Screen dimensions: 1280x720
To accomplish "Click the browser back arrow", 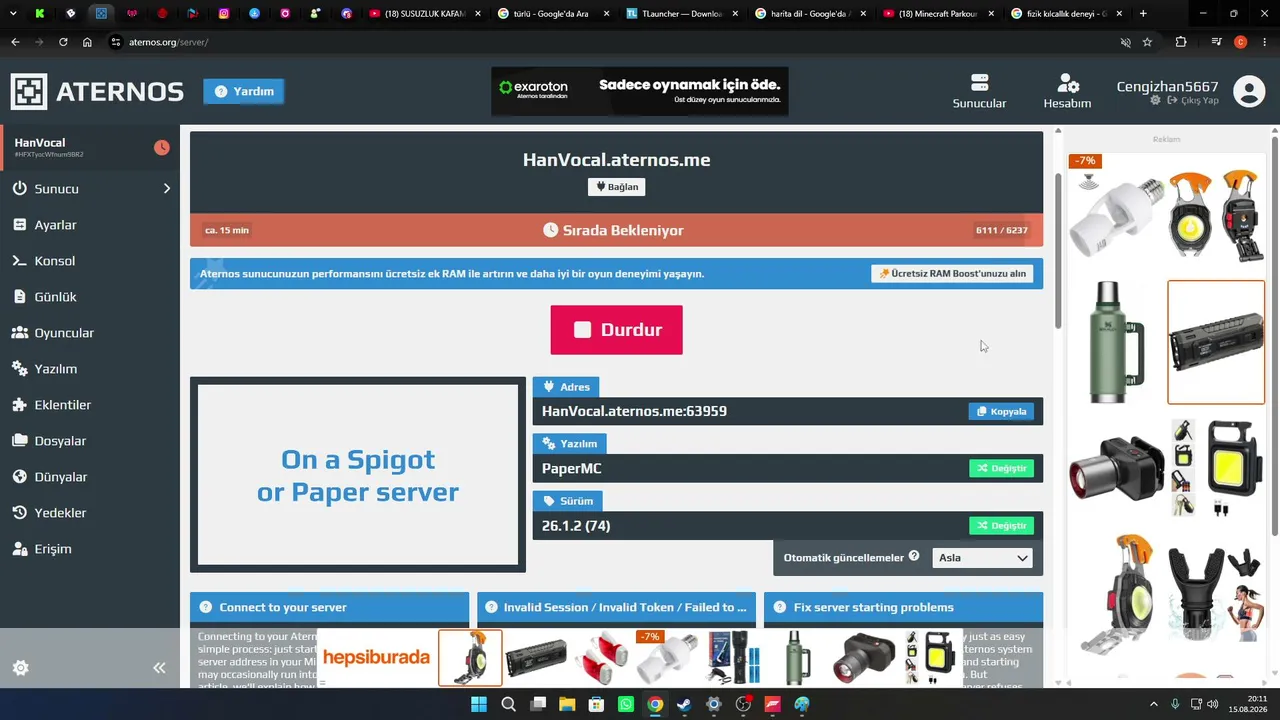I will tap(15, 42).
